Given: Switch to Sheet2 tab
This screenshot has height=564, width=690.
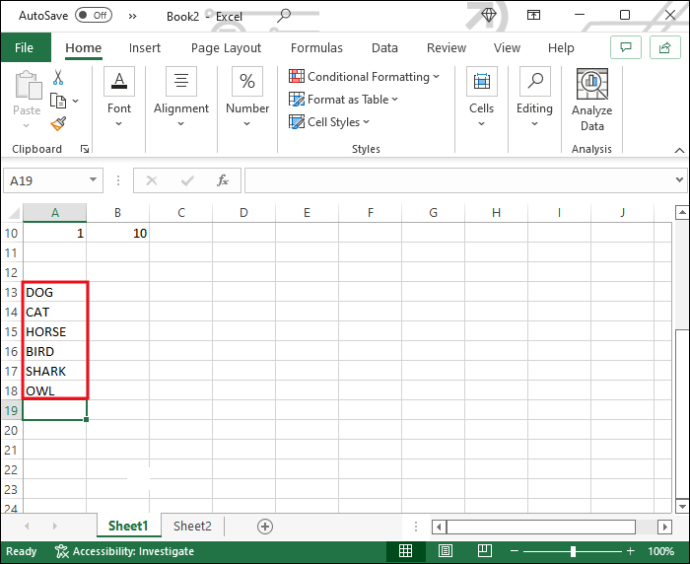Looking at the screenshot, I should (192, 526).
